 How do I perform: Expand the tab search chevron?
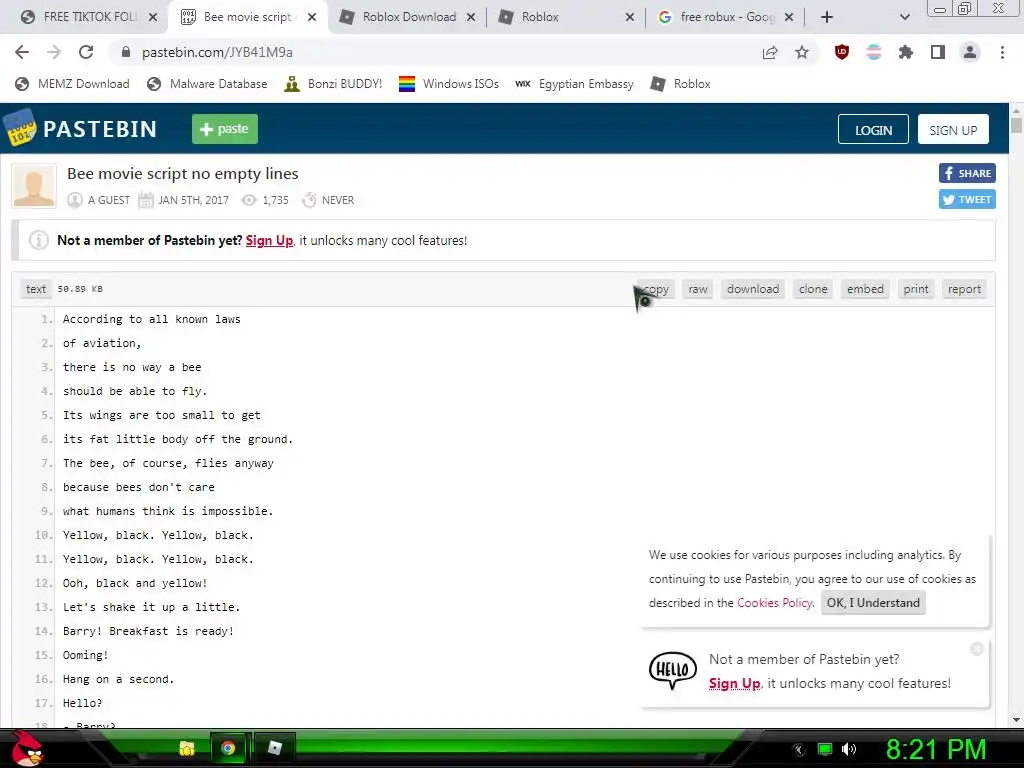tap(904, 17)
